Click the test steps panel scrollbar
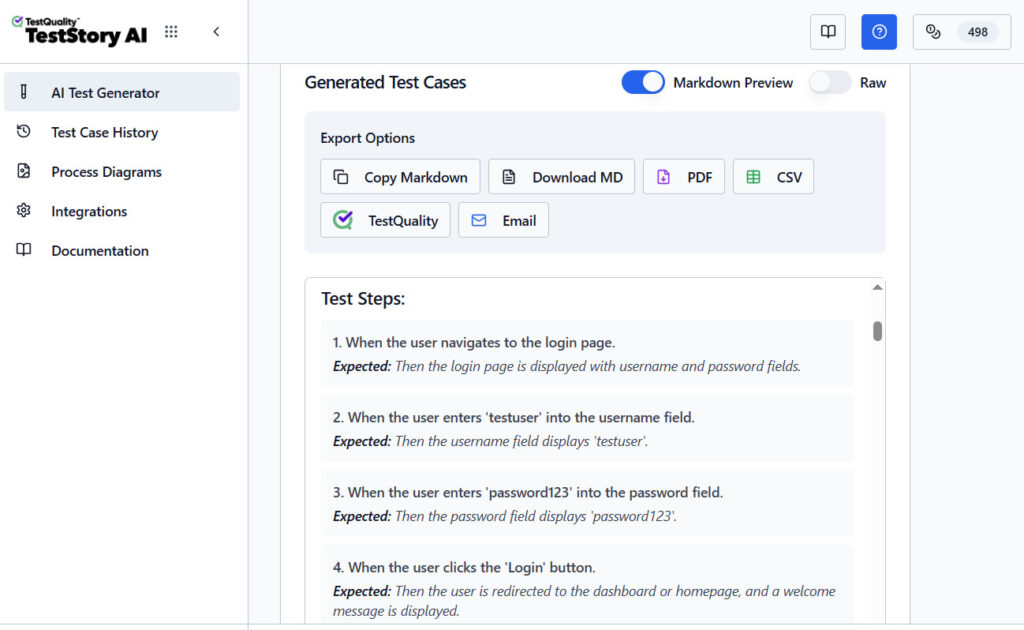Image resolution: width=1024 pixels, height=630 pixels. coord(877,330)
